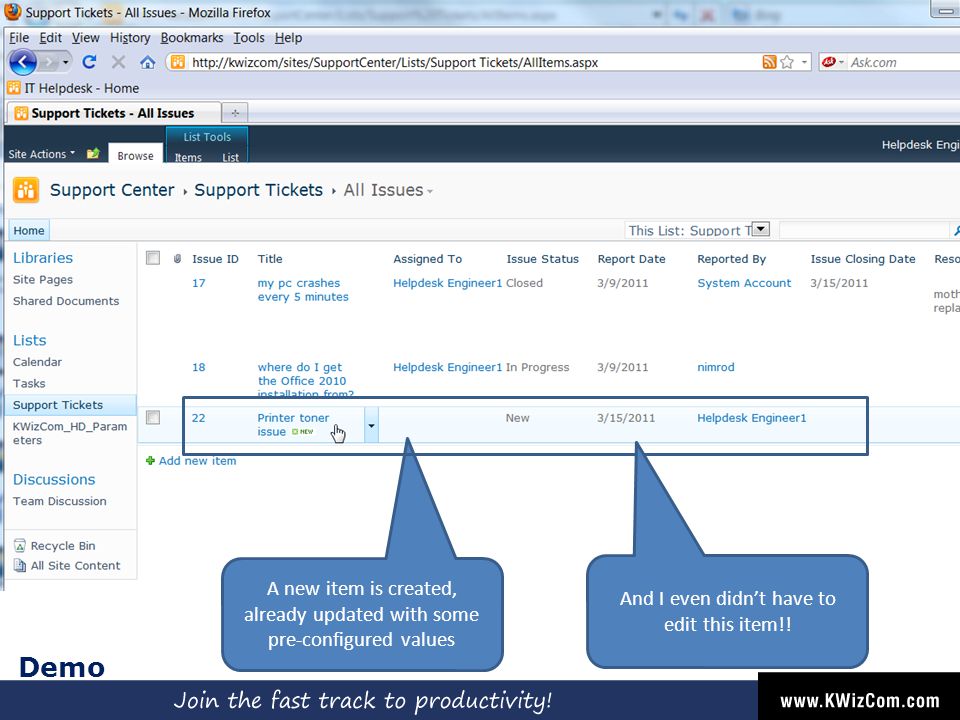The width and height of the screenshot is (960, 720).
Task: Click the RSS feed icon in address bar
Action: click(x=770, y=62)
